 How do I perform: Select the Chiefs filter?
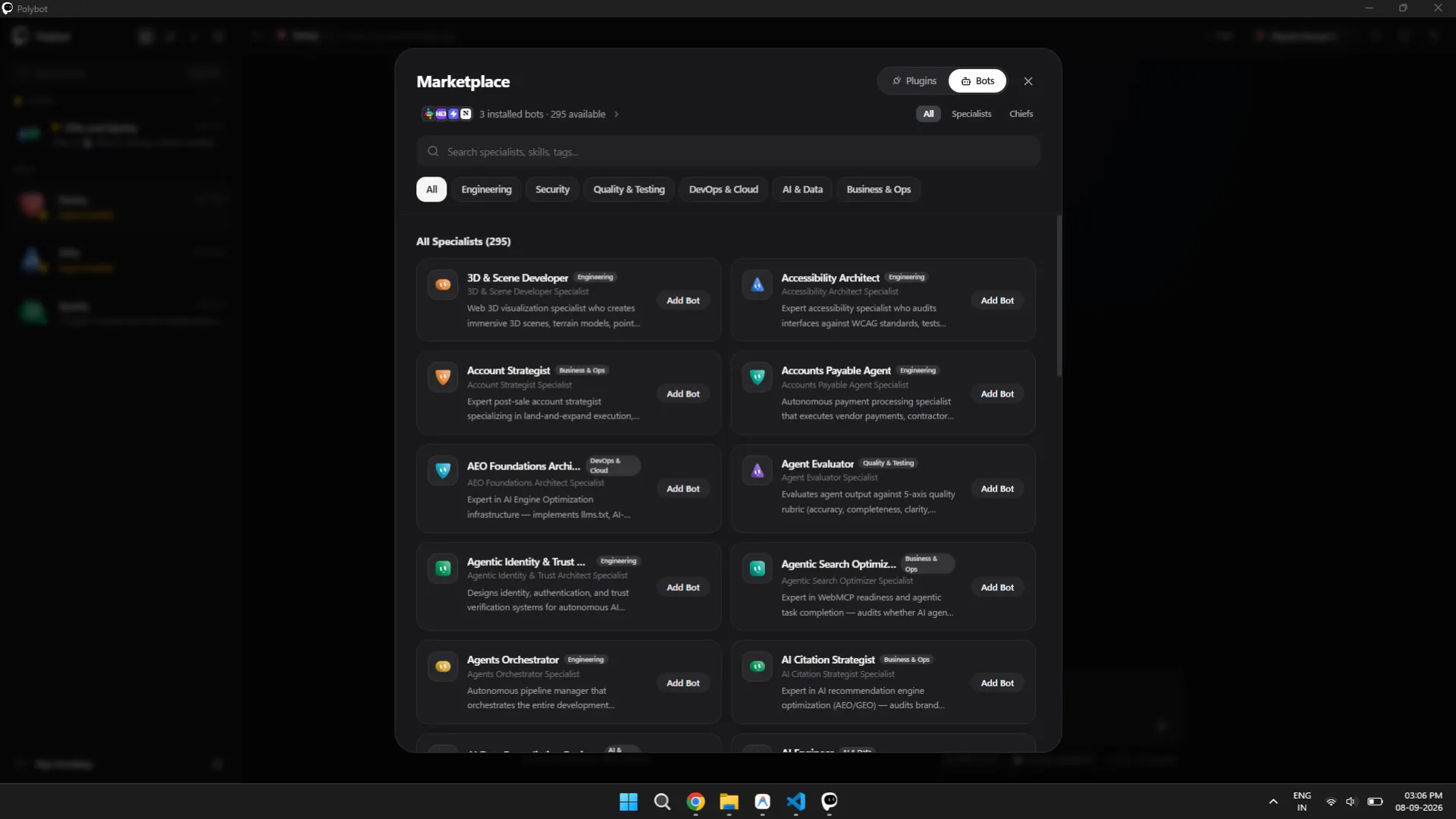(1021, 114)
